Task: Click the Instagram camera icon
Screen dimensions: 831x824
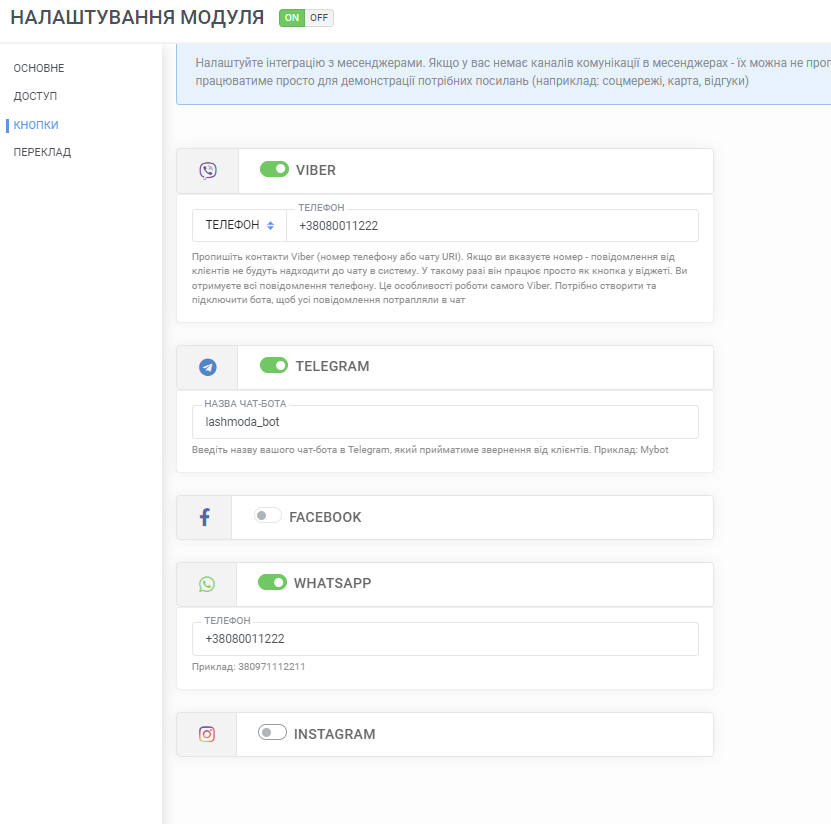Action: pos(207,734)
